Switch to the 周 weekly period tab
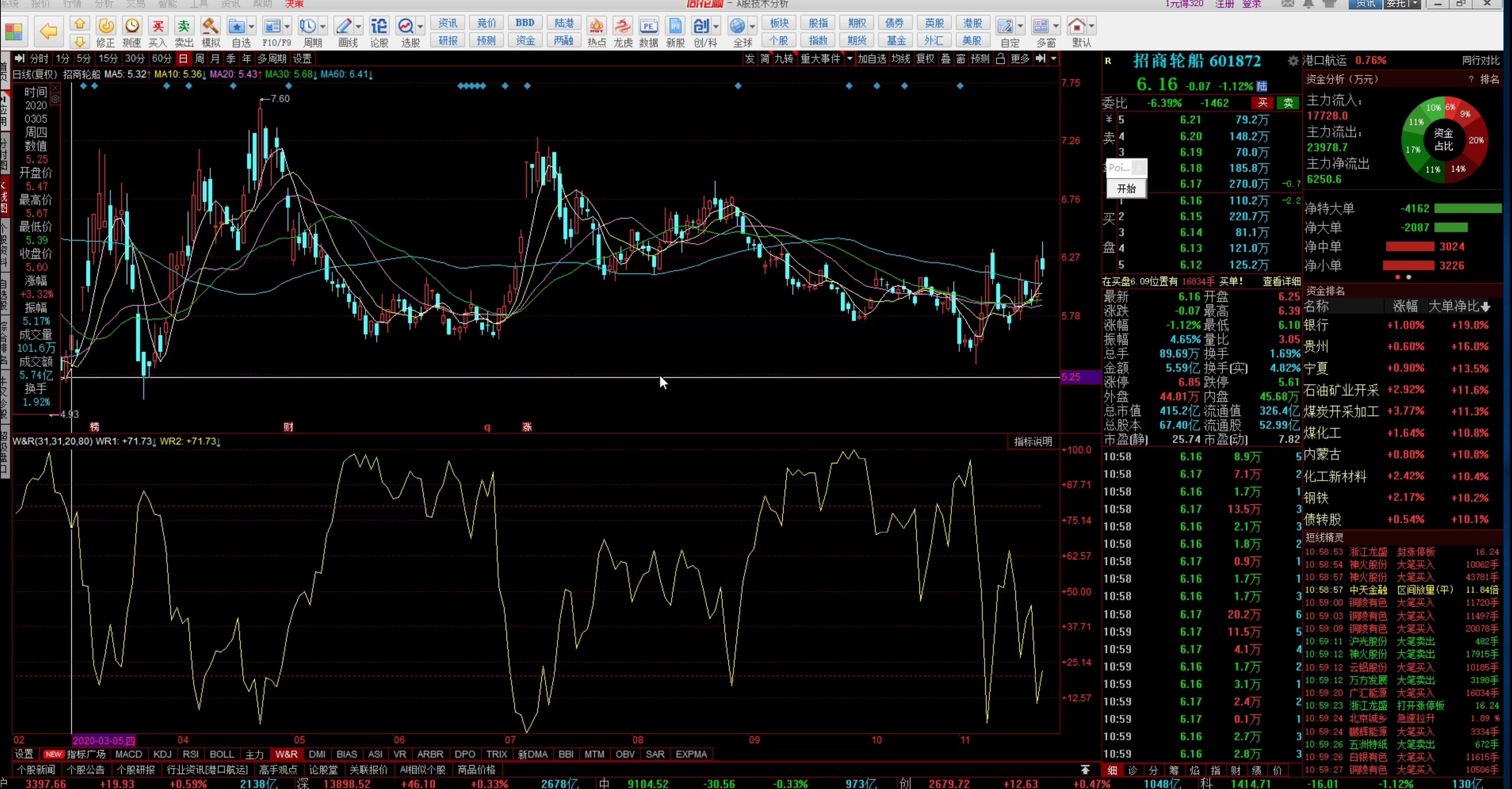 pyautogui.click(x=200, y=59)
